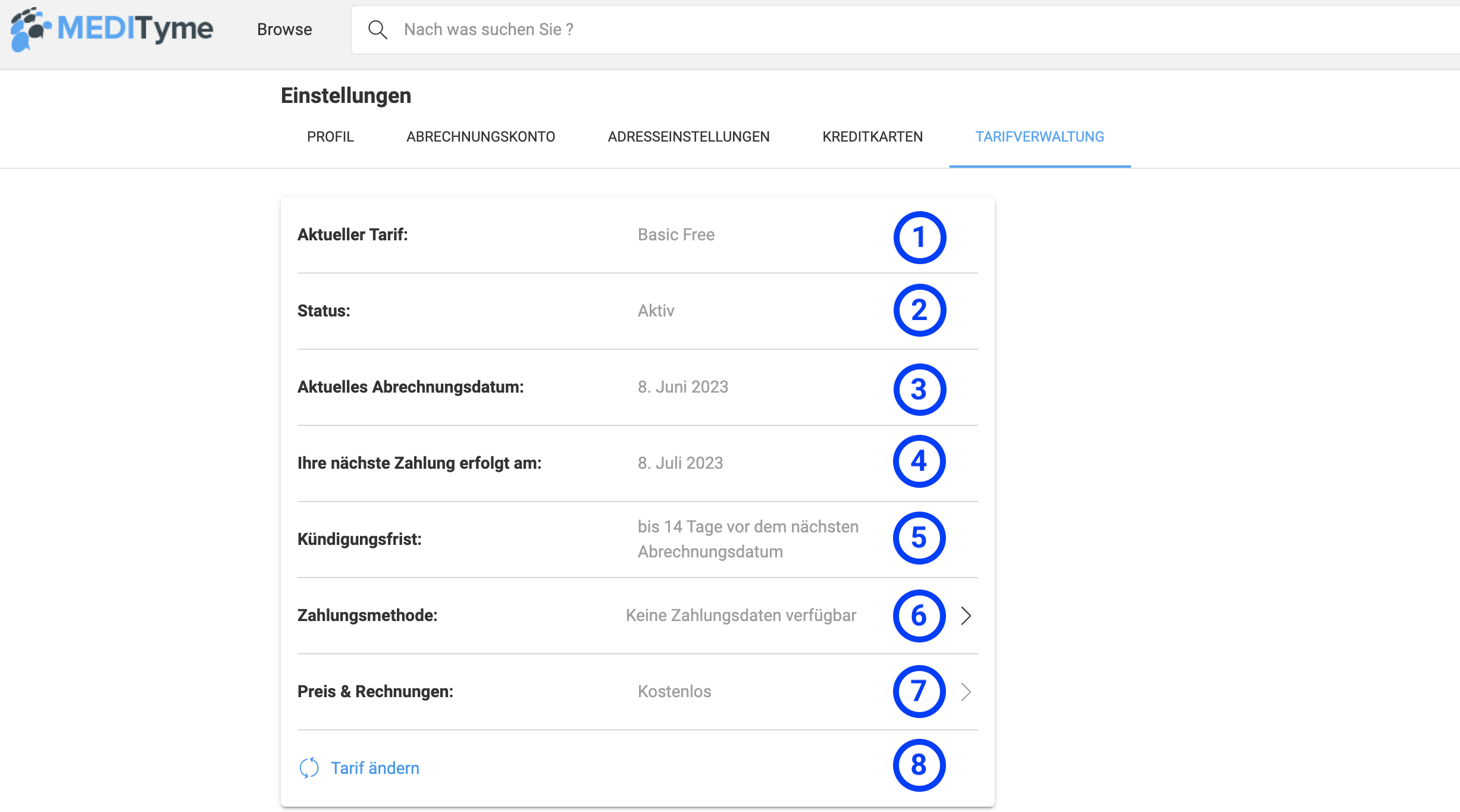The width and height of the screenshot is (1460, 812).
Task: Click the 'Status:' label
Action: tap(324, 311)
